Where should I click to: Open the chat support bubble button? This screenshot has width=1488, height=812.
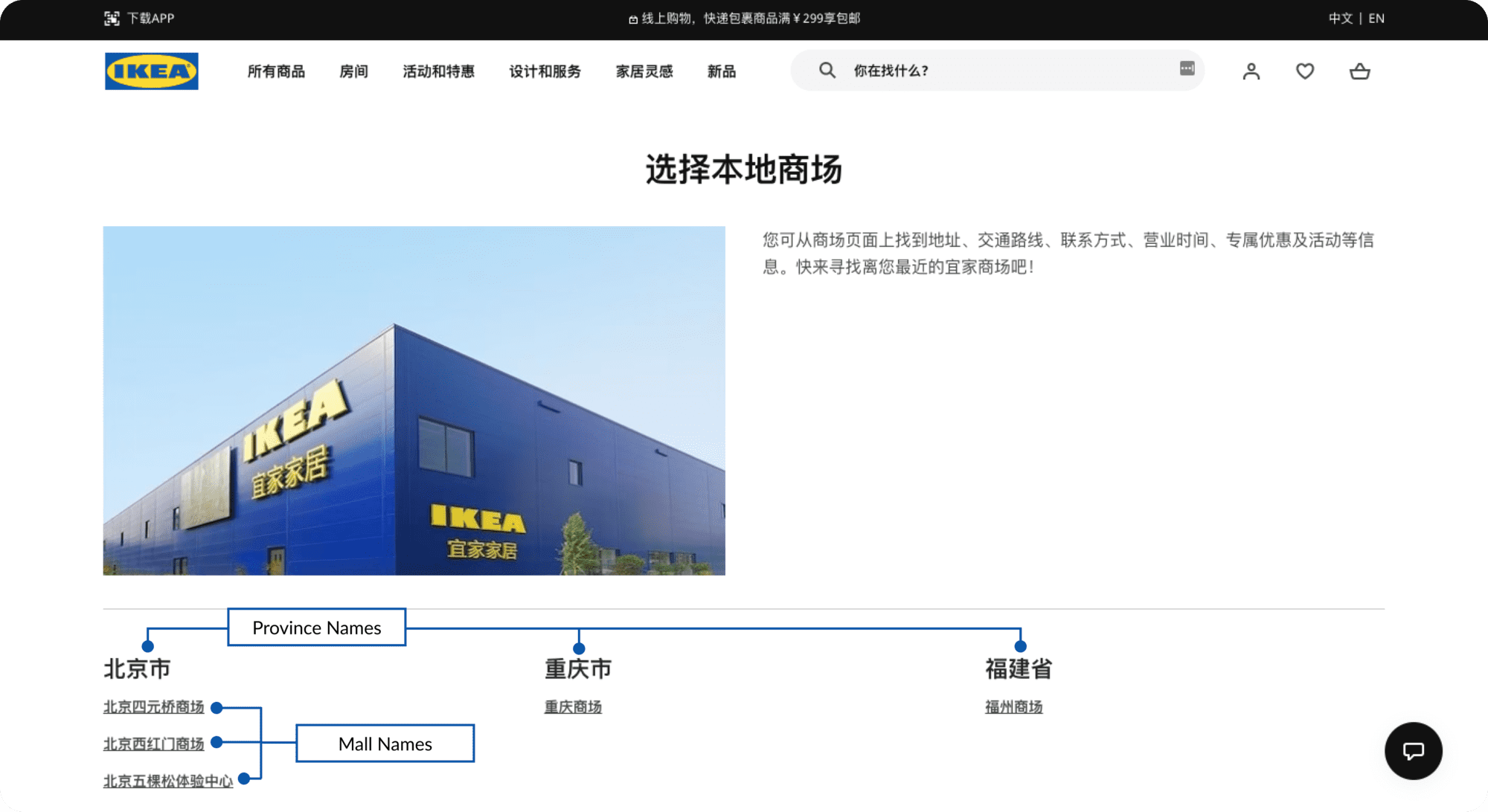(1413, 751)
